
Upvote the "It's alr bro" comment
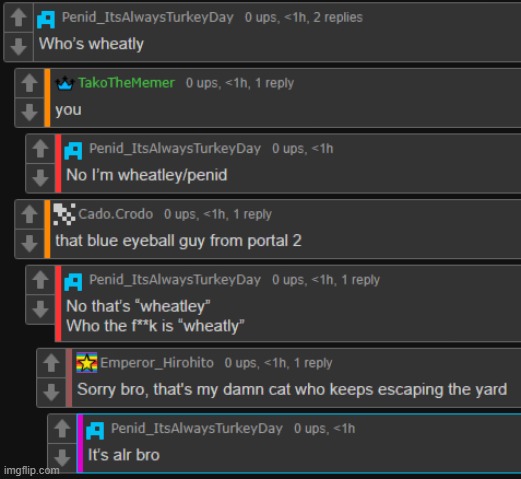pyautogui.click(x=62, y=428)
